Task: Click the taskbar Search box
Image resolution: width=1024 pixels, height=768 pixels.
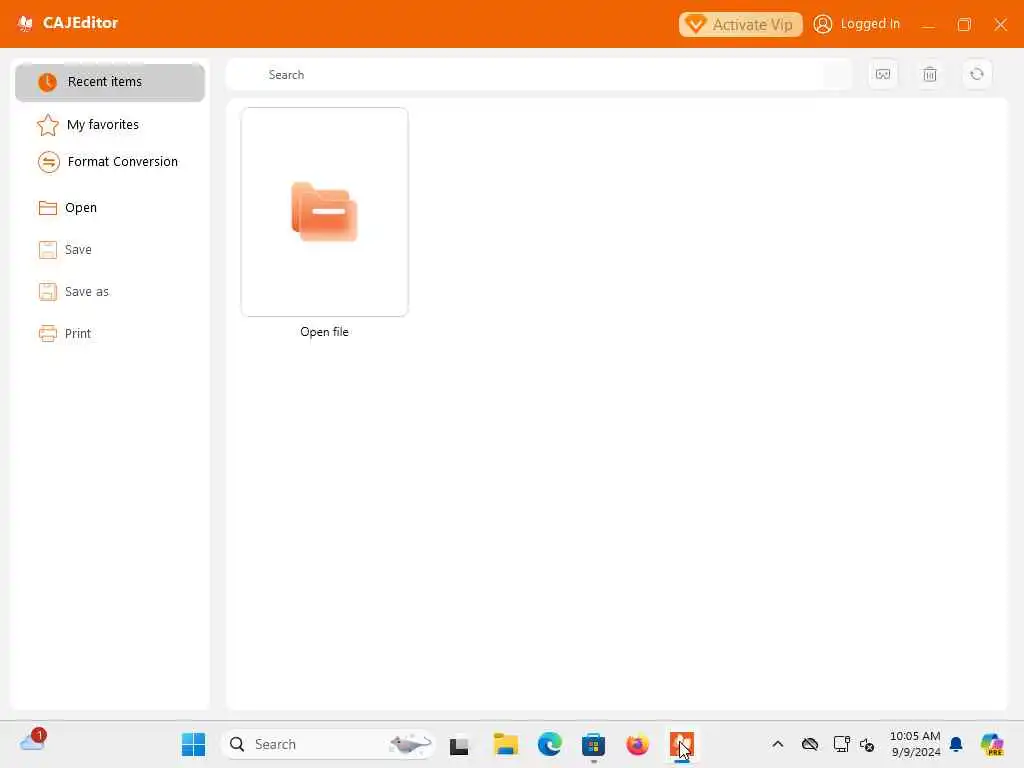Action: coord(328,744)
